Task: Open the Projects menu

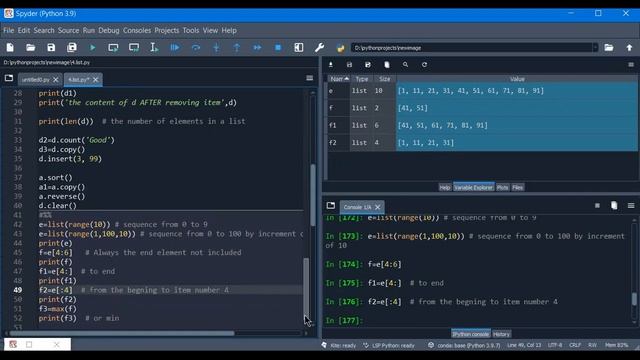Action: [x=167, y=30]
